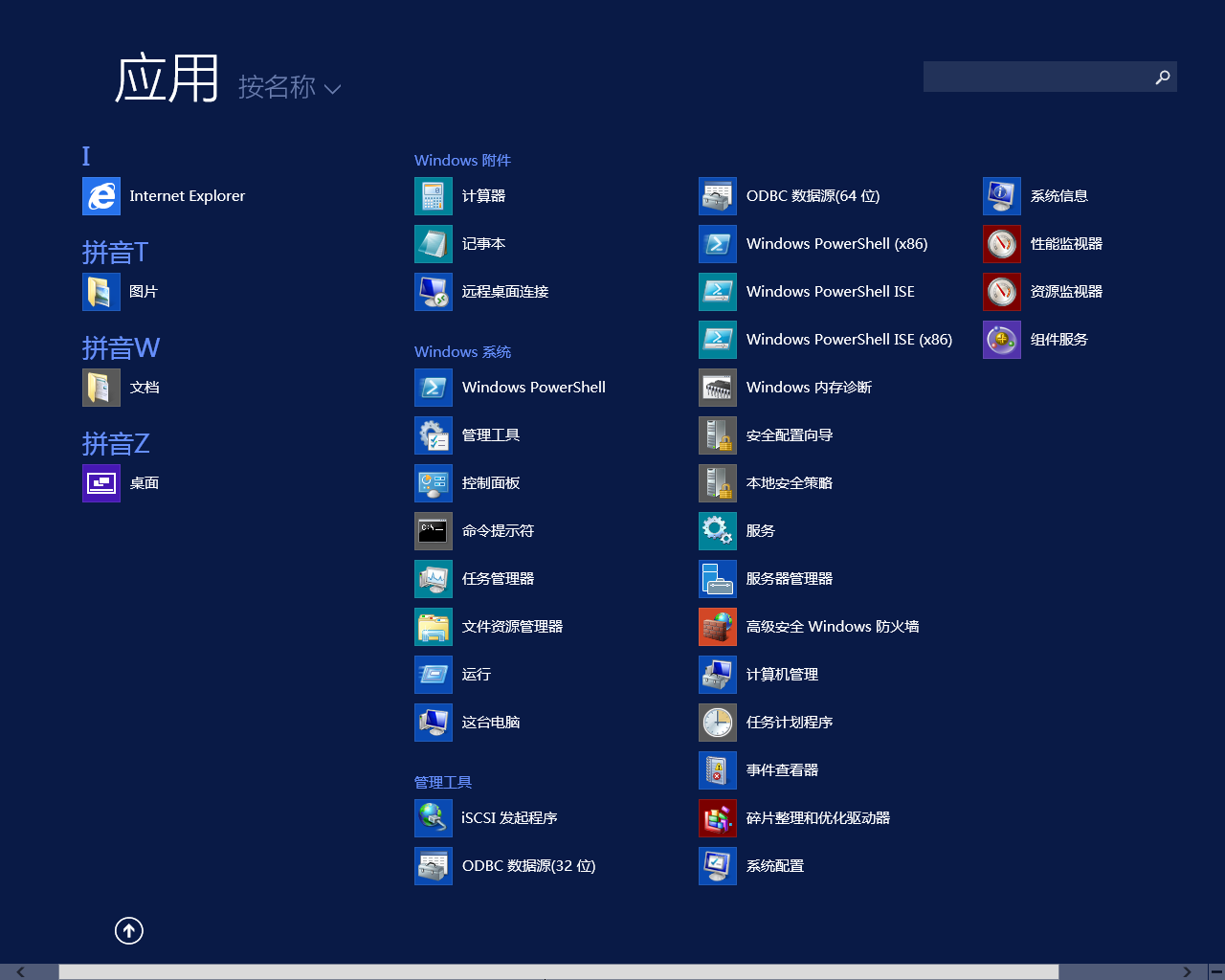Click the magnifier search button
1225x980 pixels.
pos(1162,77)
